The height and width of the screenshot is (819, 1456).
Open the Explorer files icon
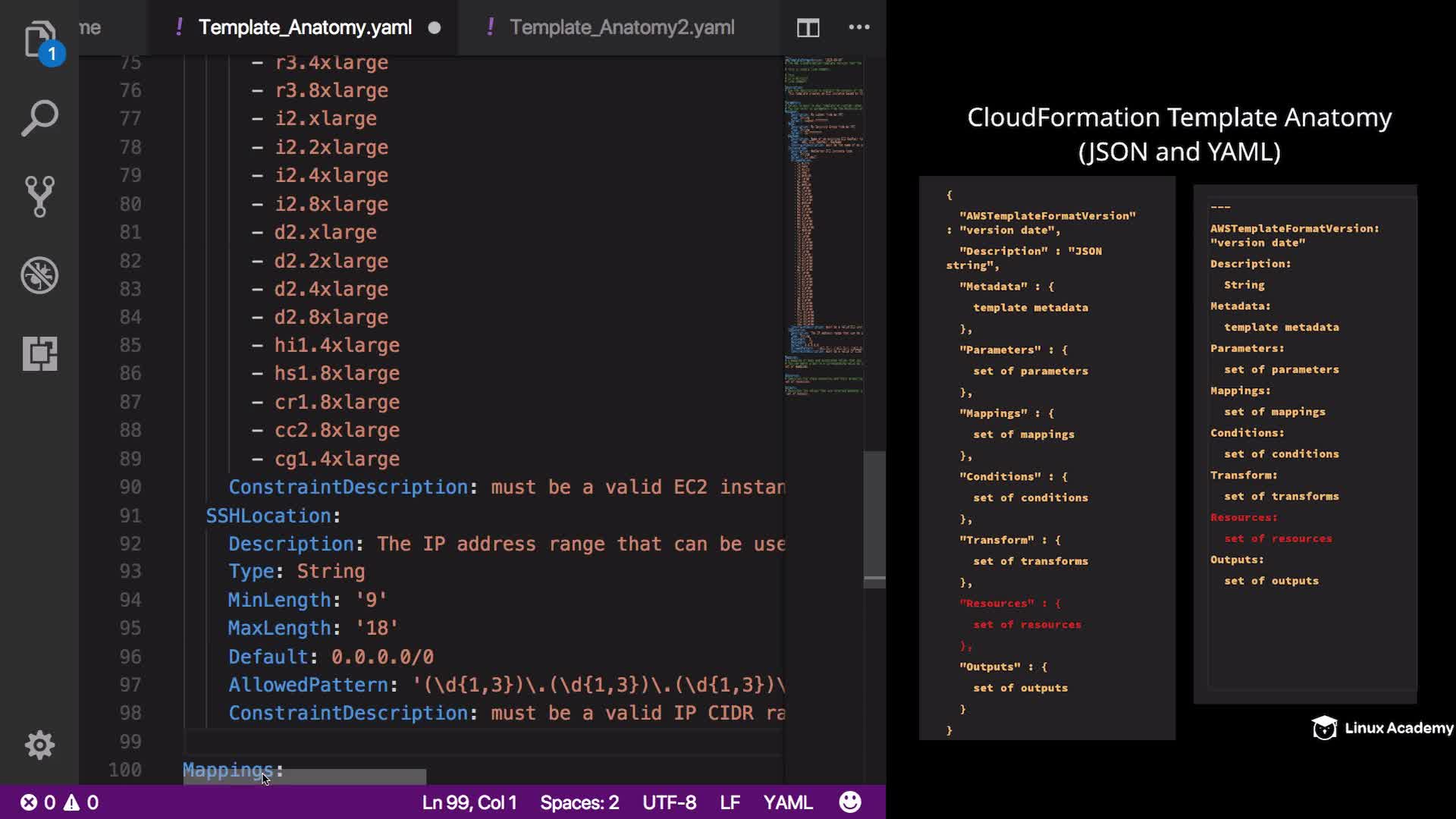point(39,39)
